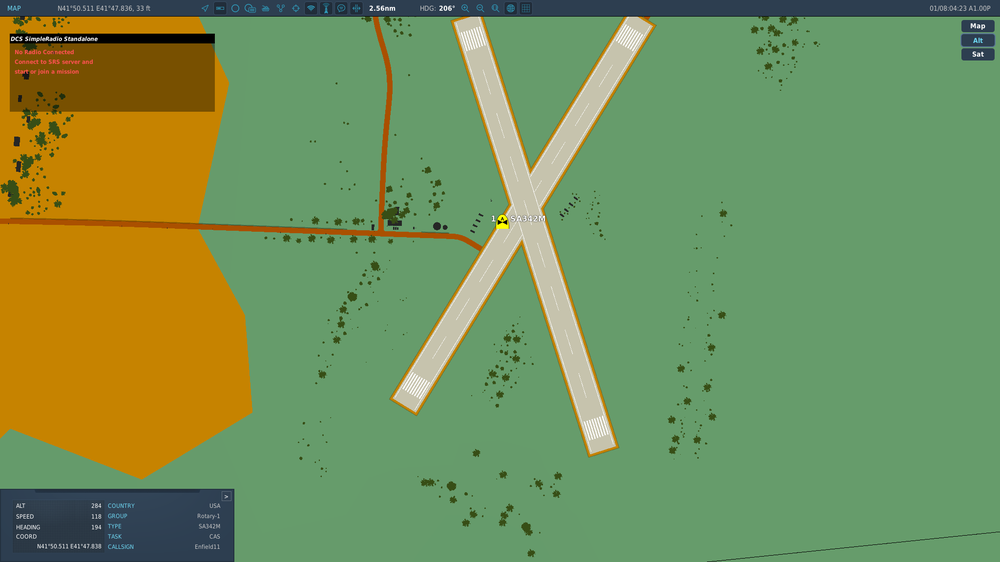Image resolution: width=1000 pixels, height=562 pixels.
Task: Toggle the ruler measurement tool icon
Action: point(220,8)
